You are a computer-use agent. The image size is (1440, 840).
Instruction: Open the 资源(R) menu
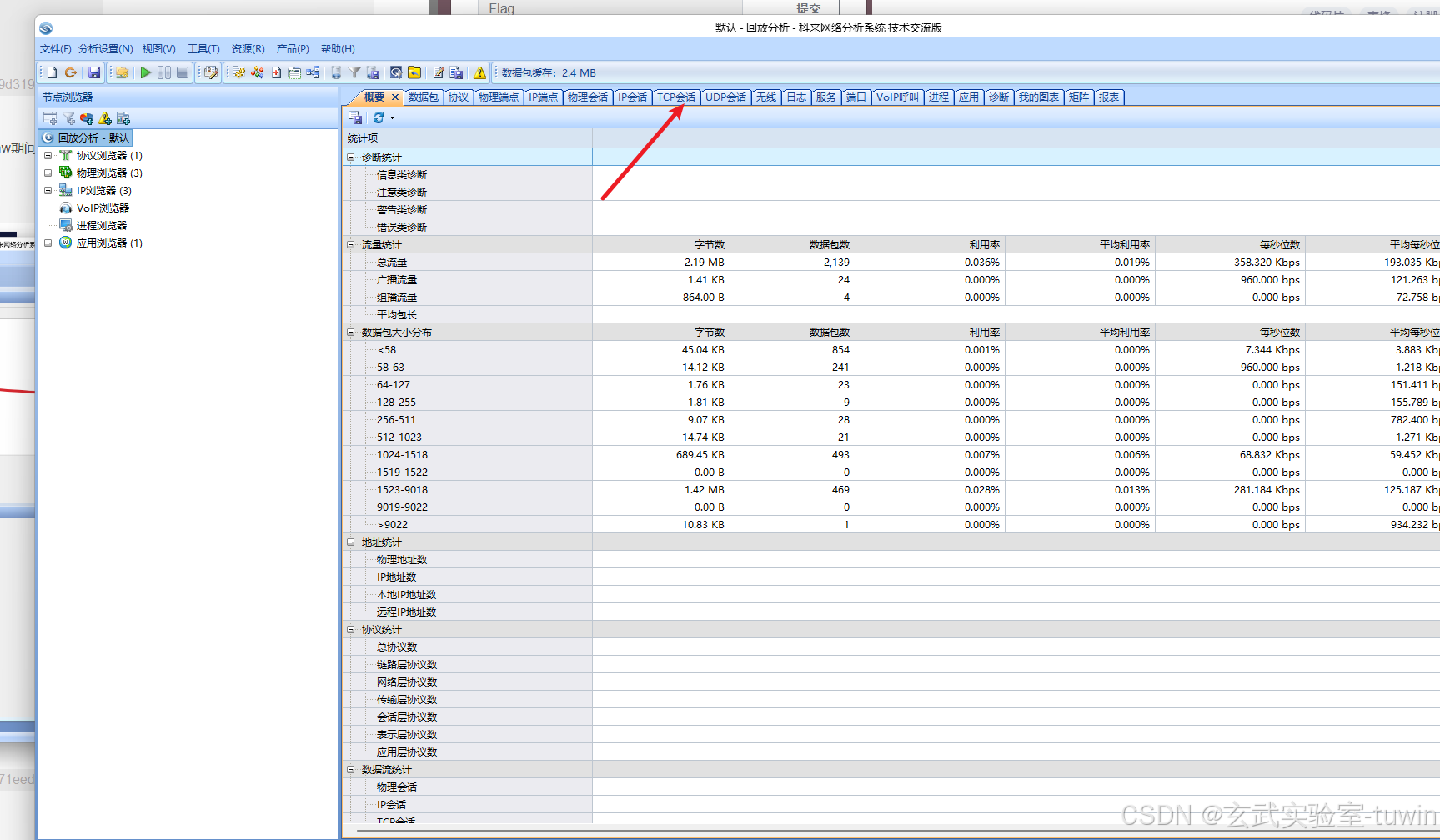[248, 49]
